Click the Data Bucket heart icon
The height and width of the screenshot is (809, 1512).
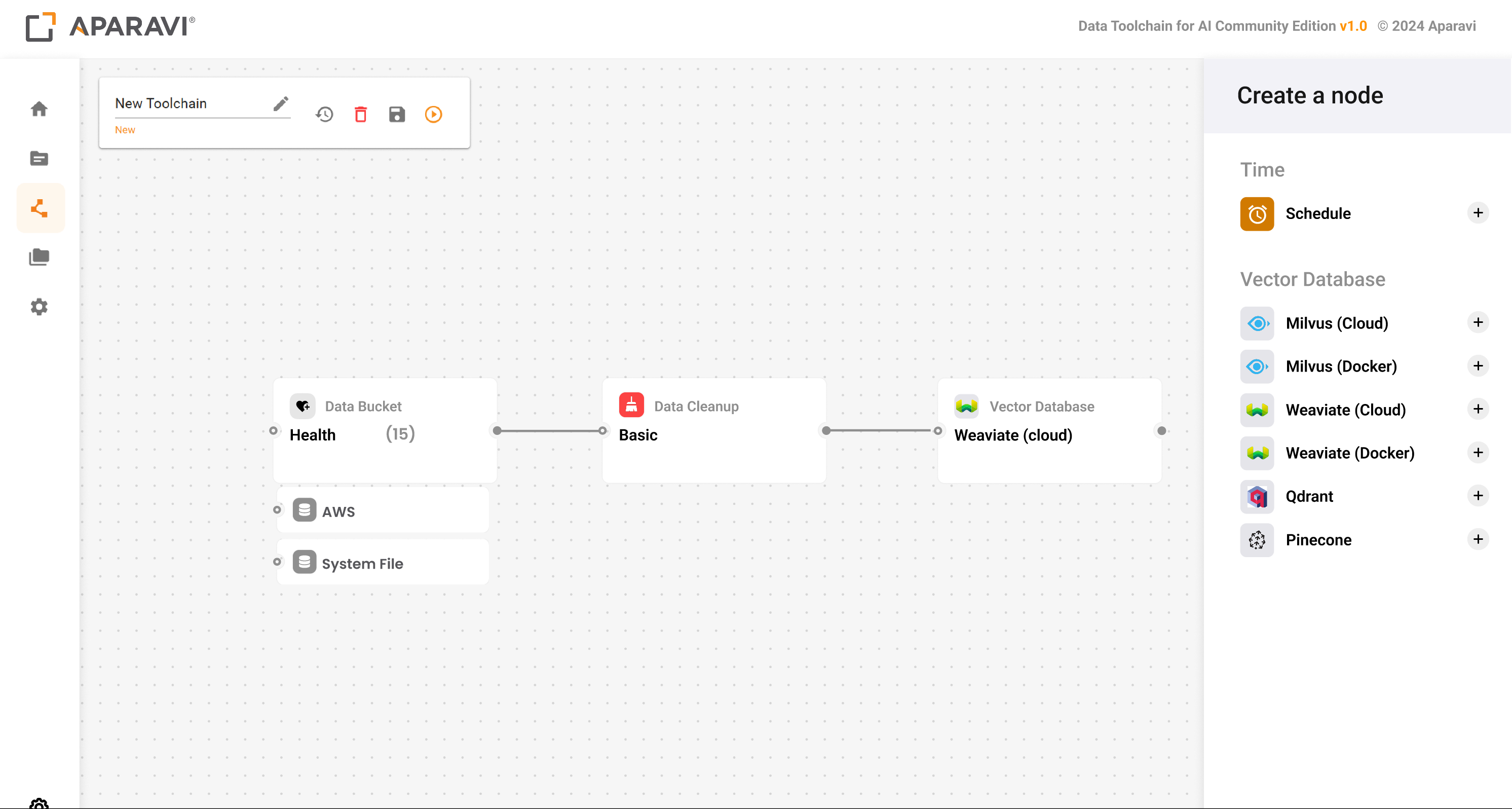tap(303, 406)
